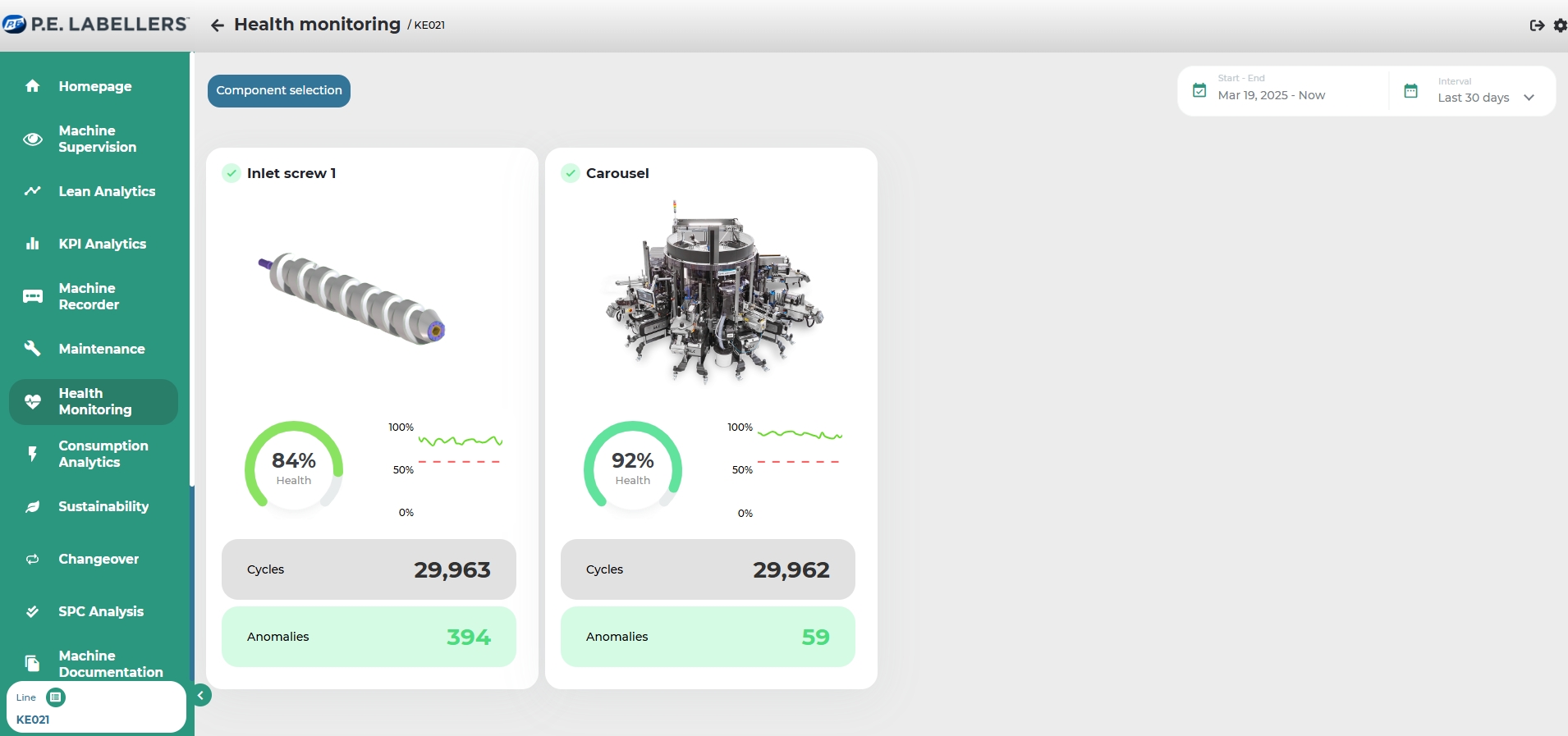Image resolution: width=1568 pixels, height=736 pixels.
Task: Open Lean Analytics menu item
Action: tap(107, 191)
